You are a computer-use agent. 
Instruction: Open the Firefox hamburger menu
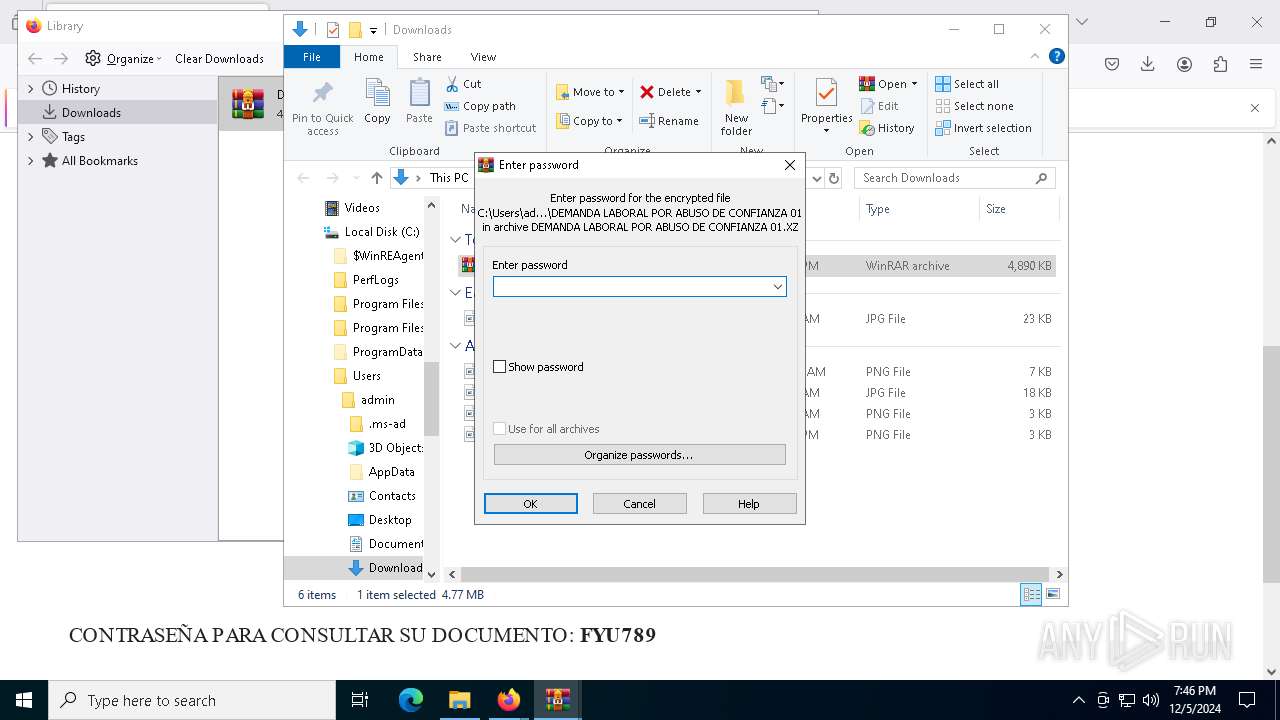[x=1256, y=64]
